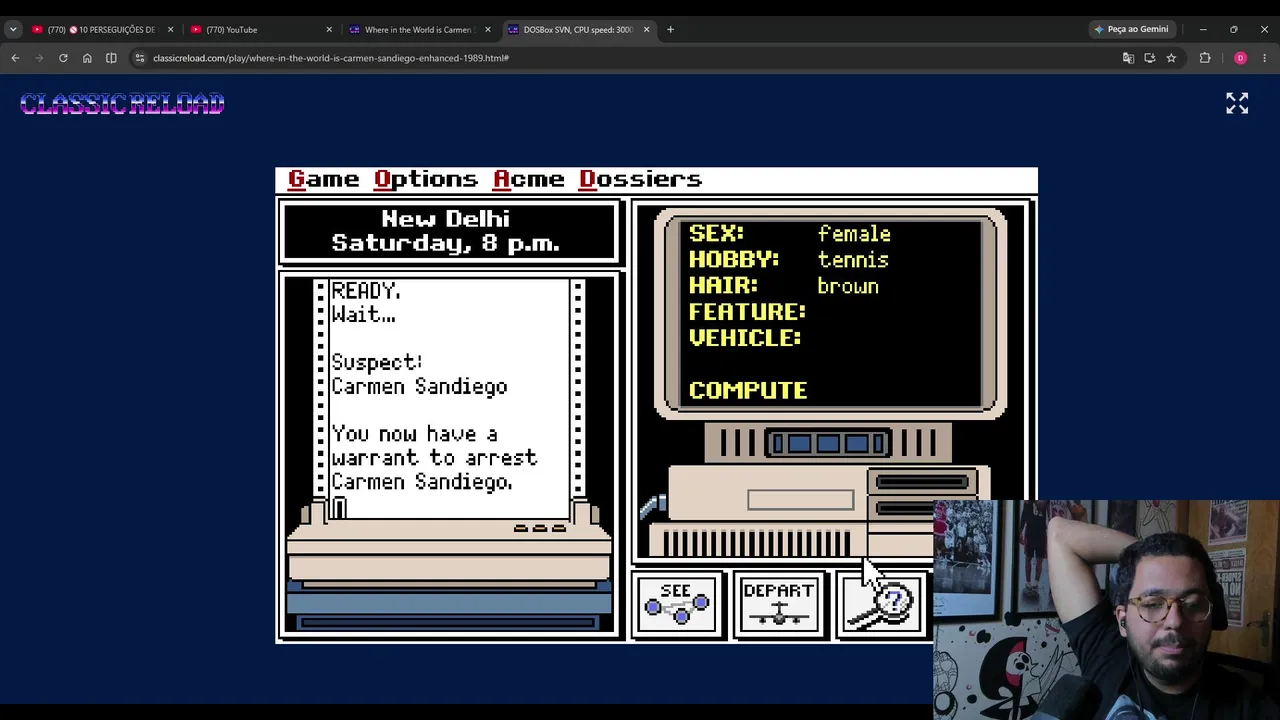This screenshot has height=720, width=1280.
Task: Click the magnifying glass investigate button
Action: 882,604
